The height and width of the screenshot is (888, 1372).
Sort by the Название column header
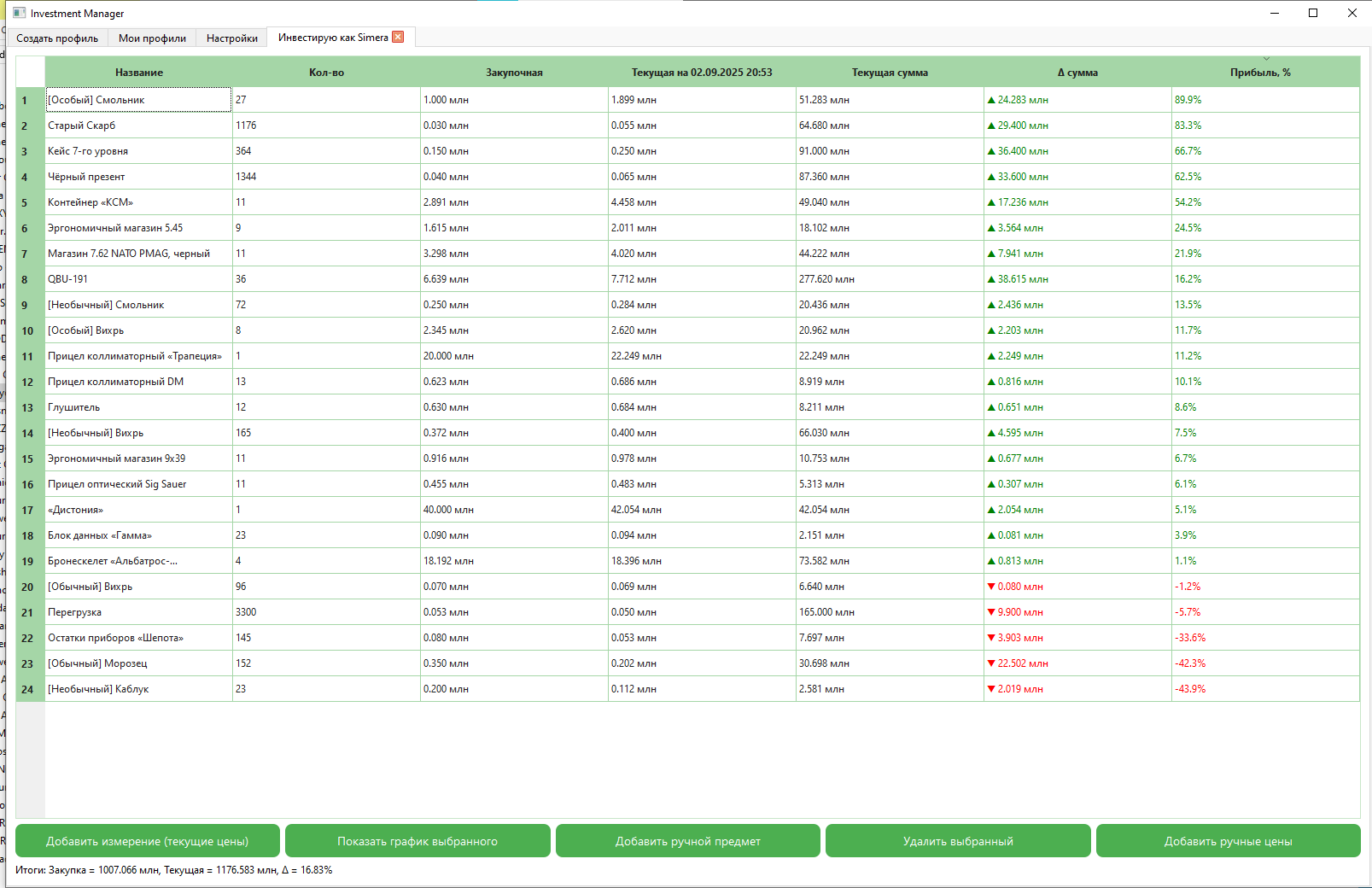tap(139, 73)
